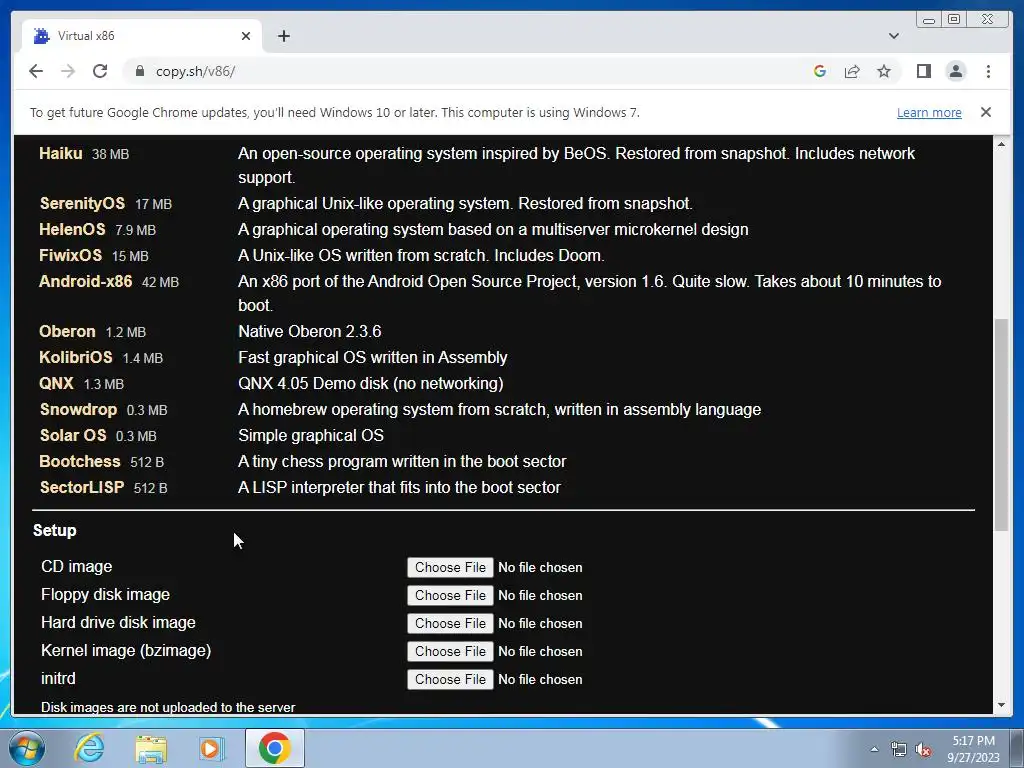Select the Virtual x86 tab
Image resolution: width=1024 pixels, height=768 pixels.
tap(142, 36)
